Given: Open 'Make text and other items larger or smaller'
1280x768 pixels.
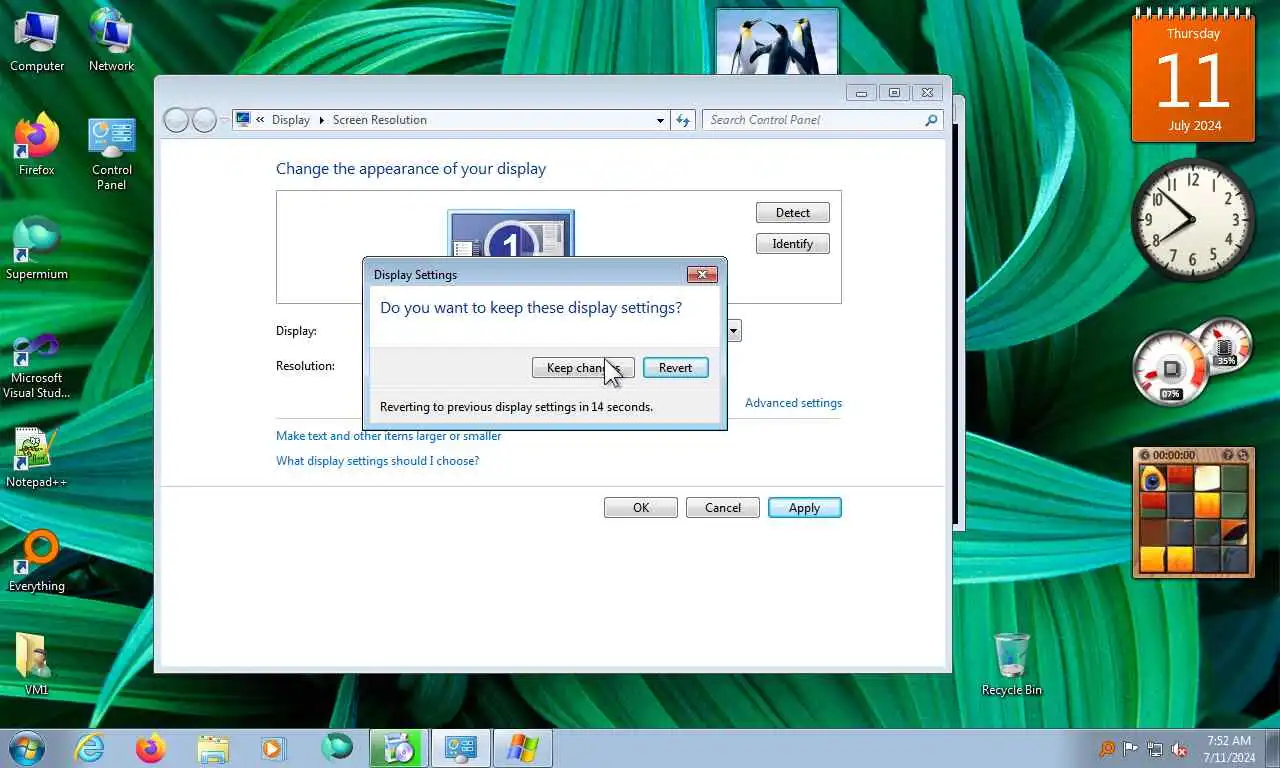Looking at the screenshot, I should click(388, 436).
